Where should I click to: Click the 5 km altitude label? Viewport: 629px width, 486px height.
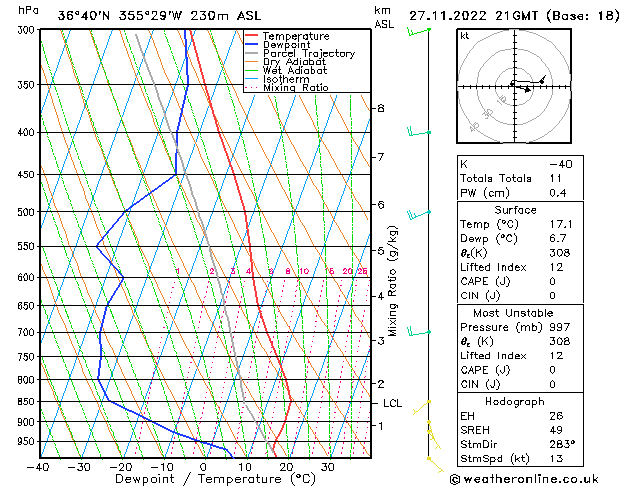(381, 251)
